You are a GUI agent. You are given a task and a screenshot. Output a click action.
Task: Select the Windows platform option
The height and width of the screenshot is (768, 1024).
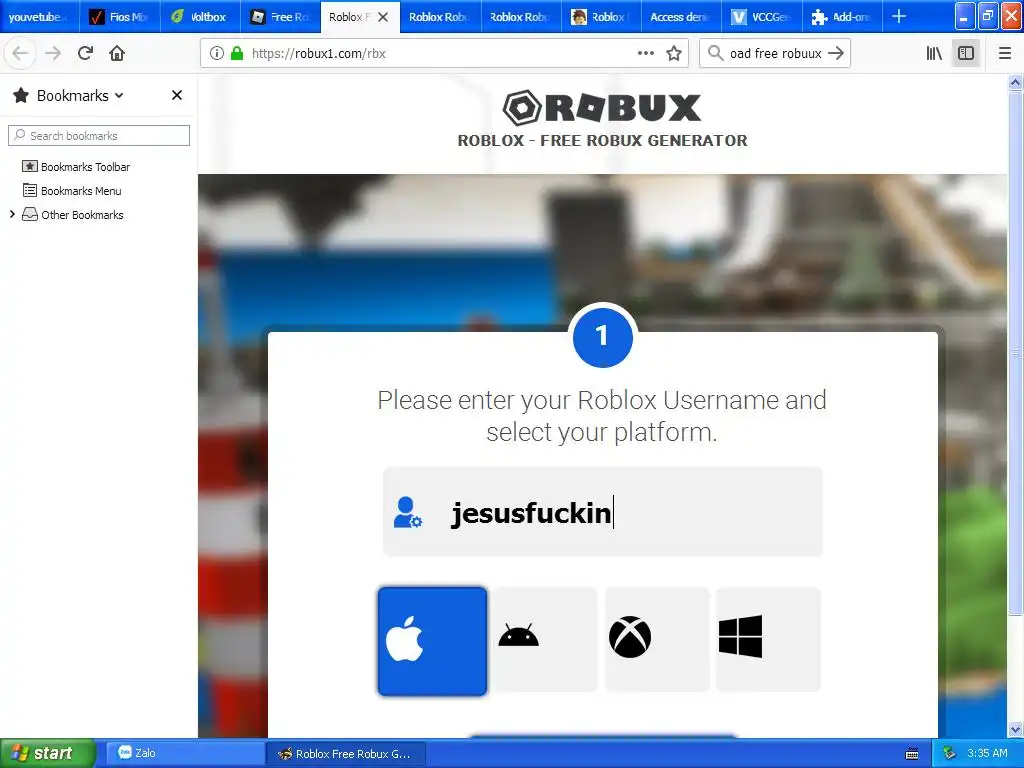pos(768,639)
